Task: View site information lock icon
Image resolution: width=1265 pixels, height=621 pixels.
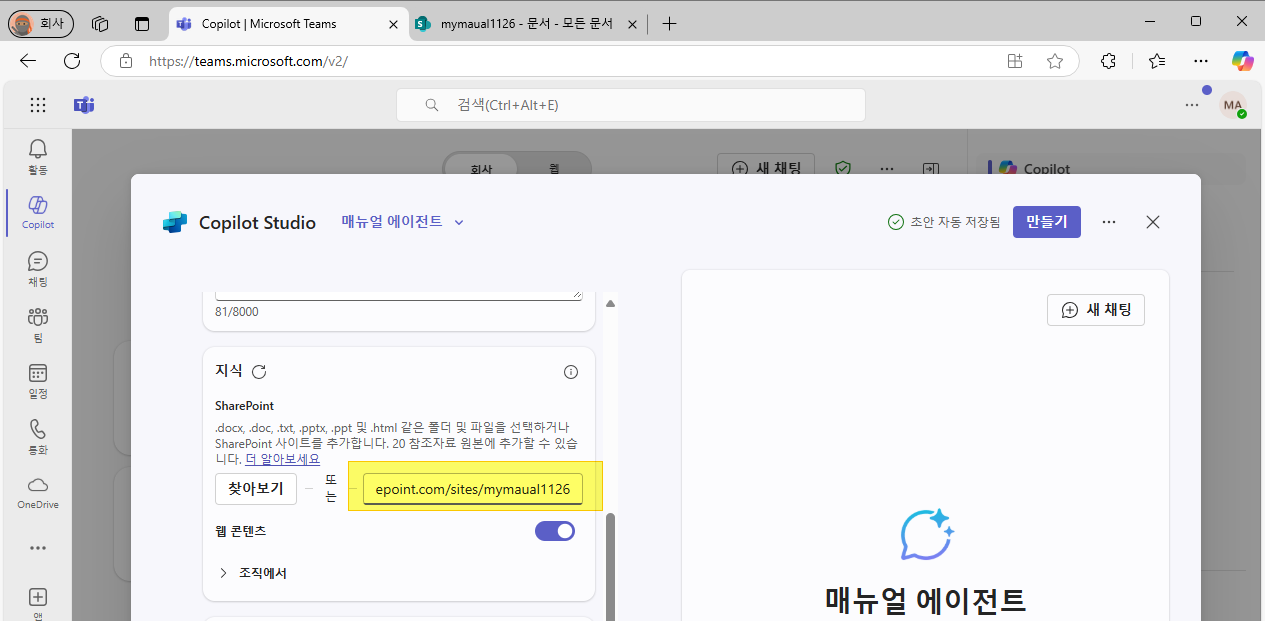Action: click(x=126, y=61)
